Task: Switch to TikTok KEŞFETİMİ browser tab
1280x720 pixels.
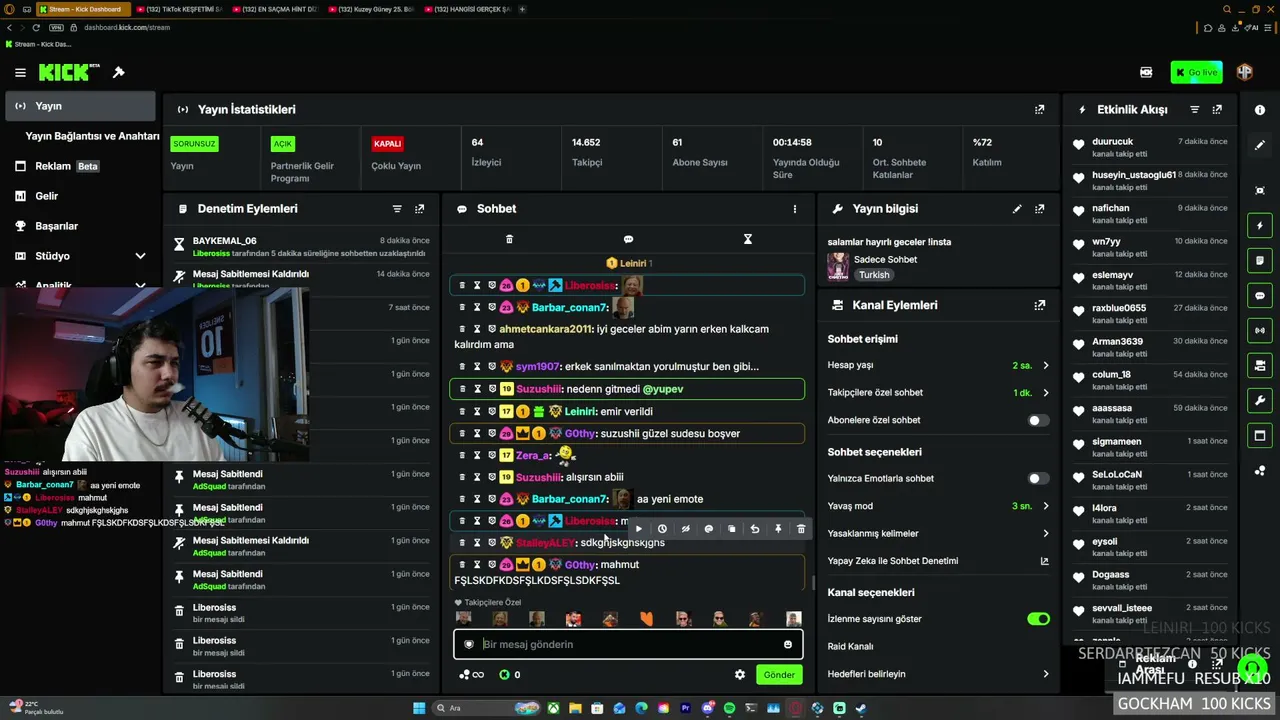Action: tap(179, 9)
